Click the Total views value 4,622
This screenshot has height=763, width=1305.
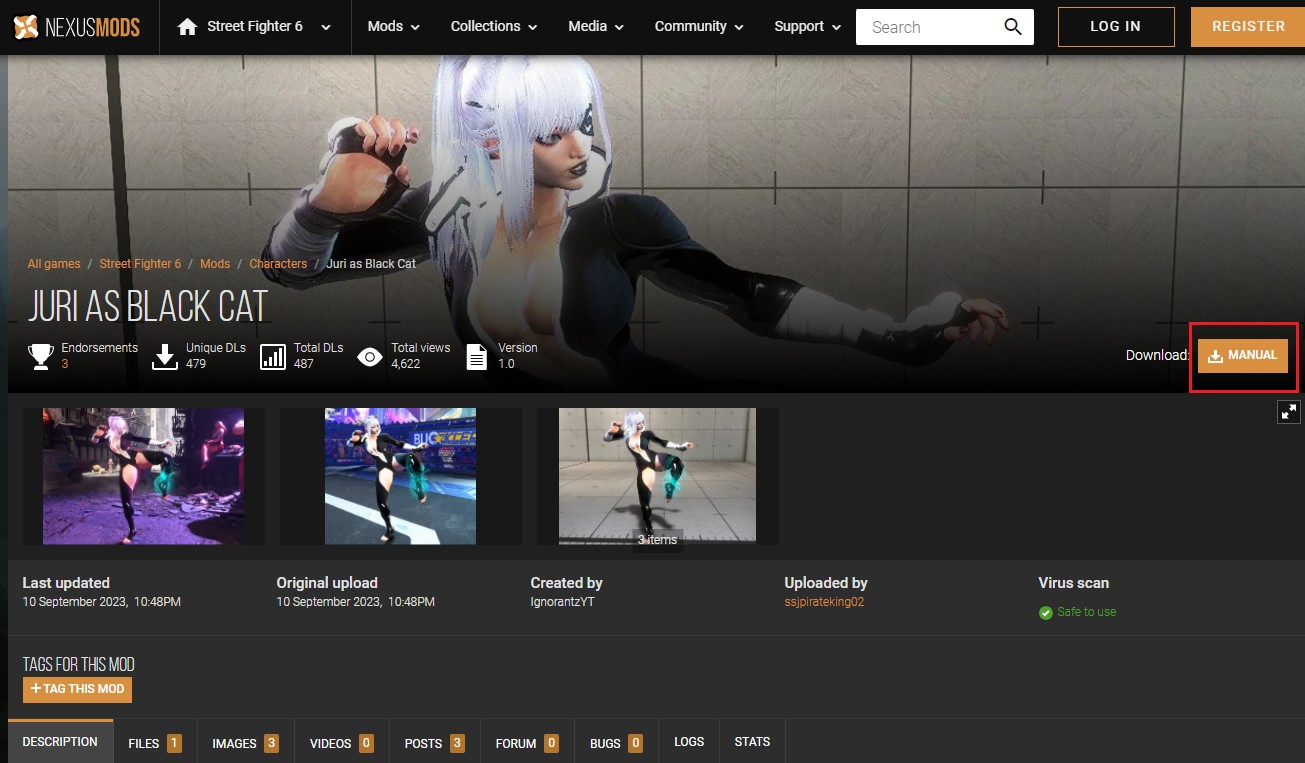[x=406, y=364]
